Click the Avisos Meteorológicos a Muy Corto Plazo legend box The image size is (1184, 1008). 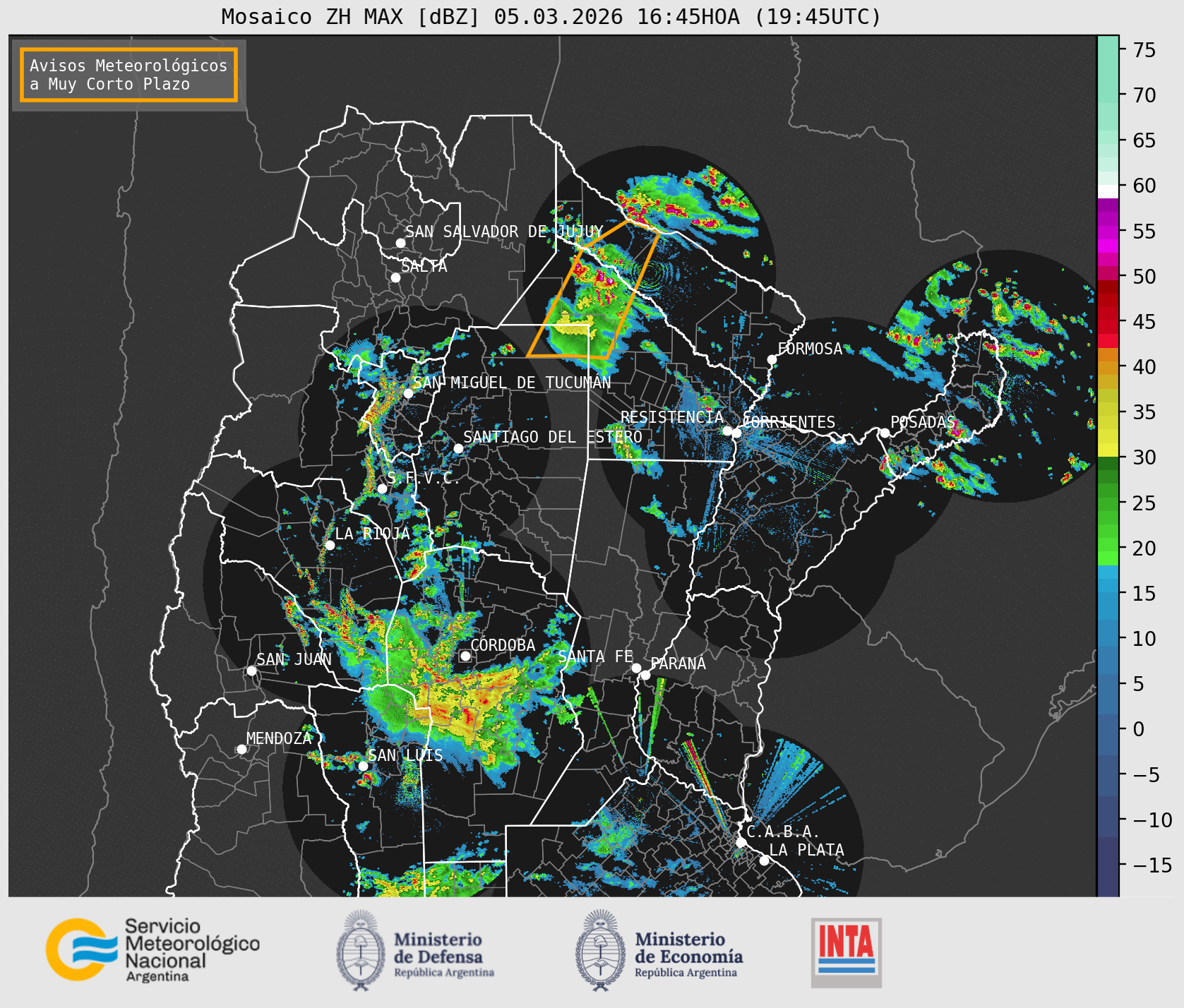pos(128,75)
